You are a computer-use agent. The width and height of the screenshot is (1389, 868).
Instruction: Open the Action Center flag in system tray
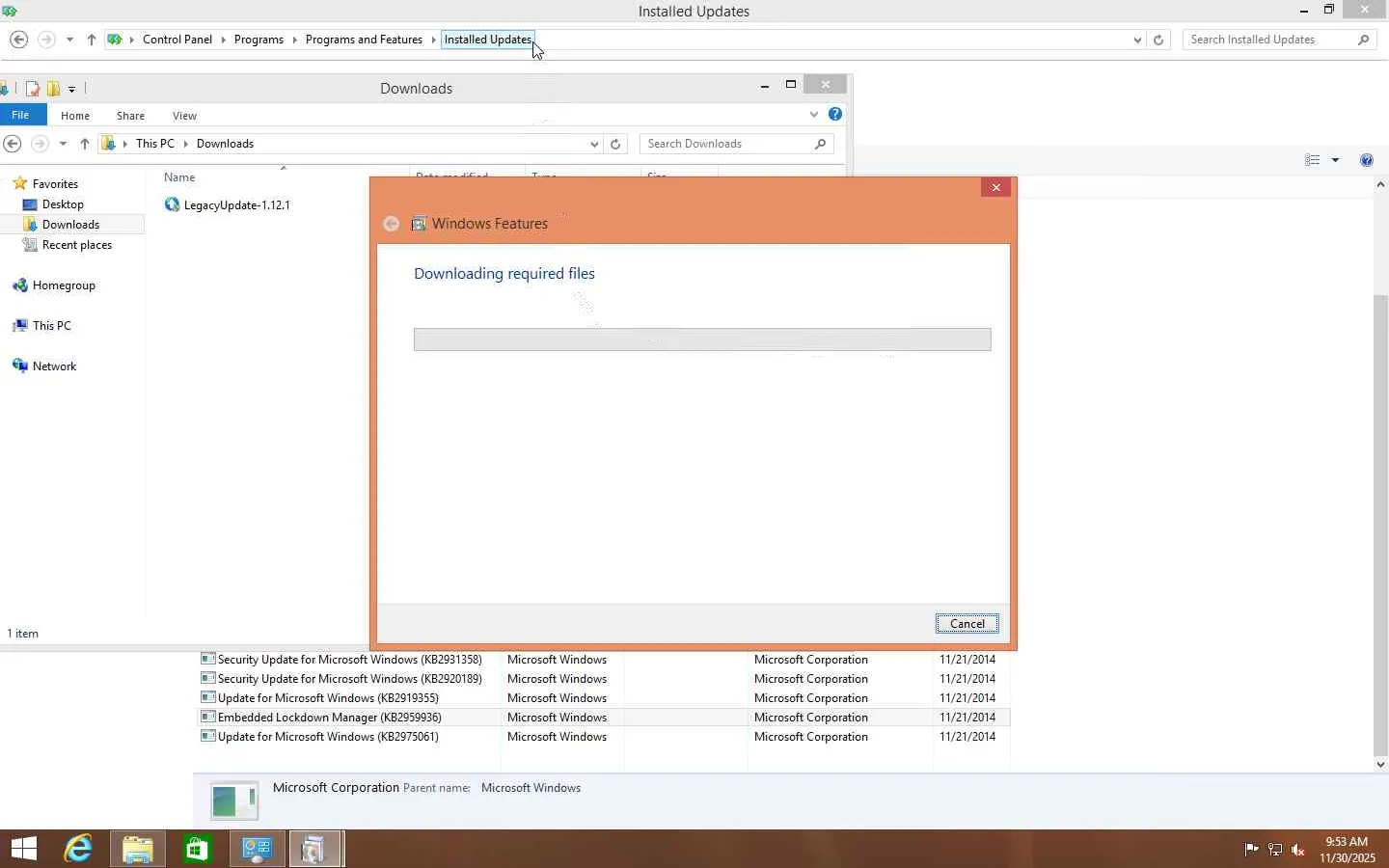coord(1251,850)
